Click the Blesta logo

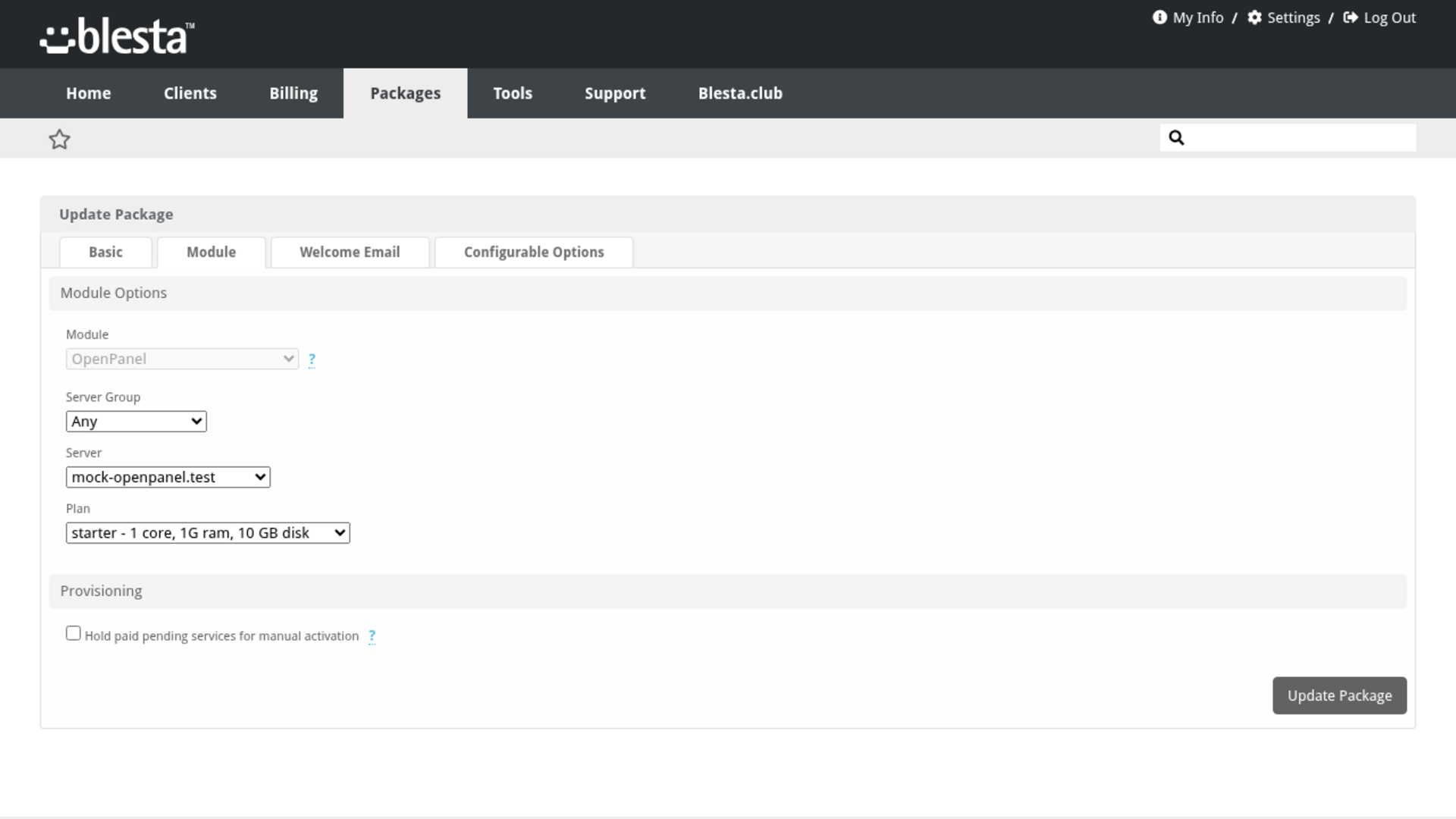tap(117, 36)
